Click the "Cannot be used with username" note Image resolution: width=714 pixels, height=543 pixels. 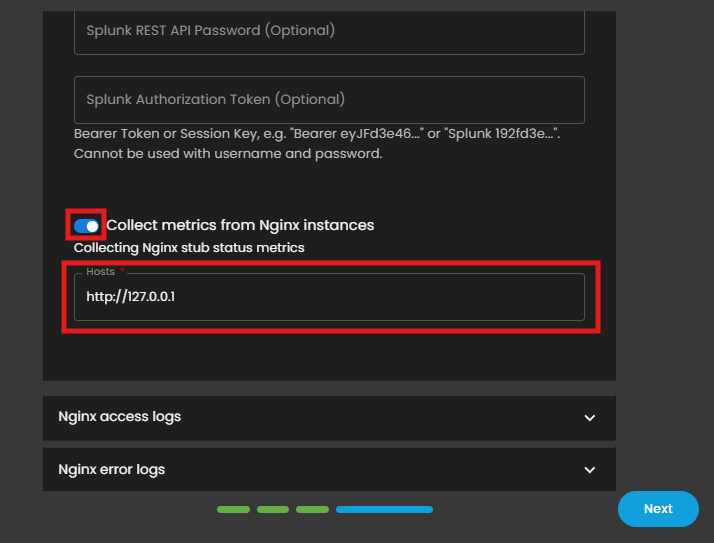228,154
